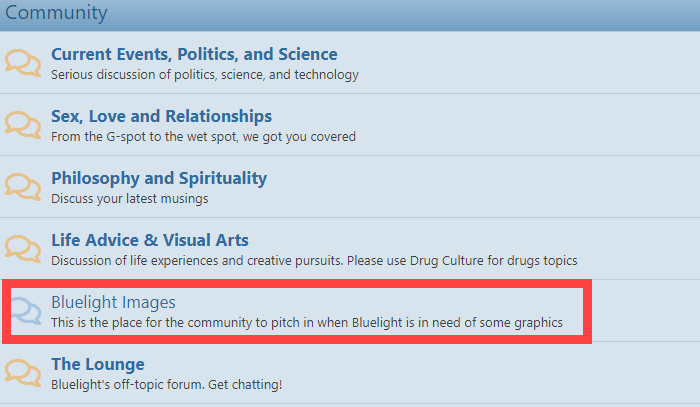This screenshot has width=700, height=407.
Task: Click 'From the G-spot to the wet spot' text
Action: 203,137
